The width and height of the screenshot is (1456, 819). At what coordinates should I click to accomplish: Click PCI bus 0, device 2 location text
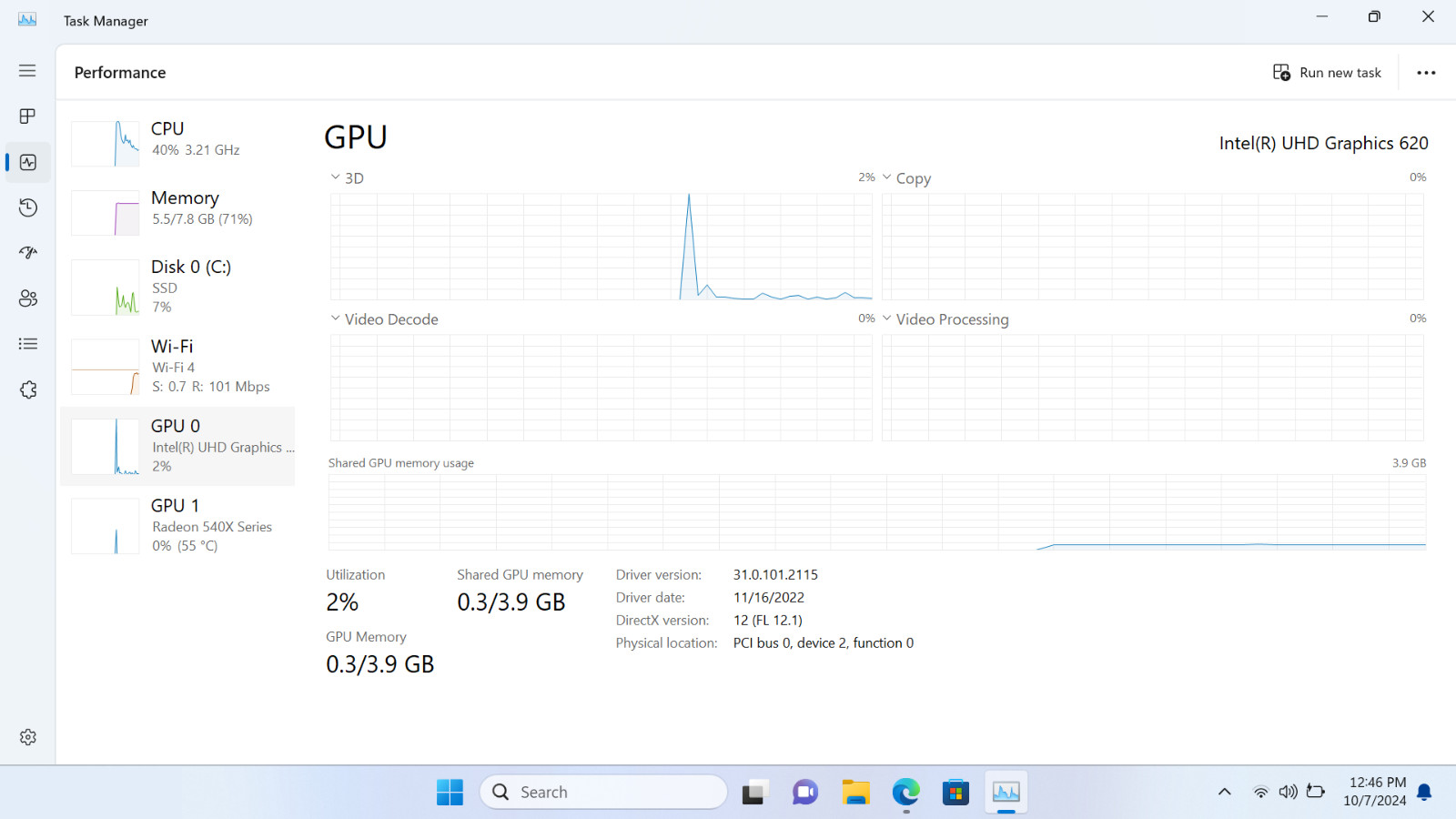pyautogui.click(x=824, y=643)
